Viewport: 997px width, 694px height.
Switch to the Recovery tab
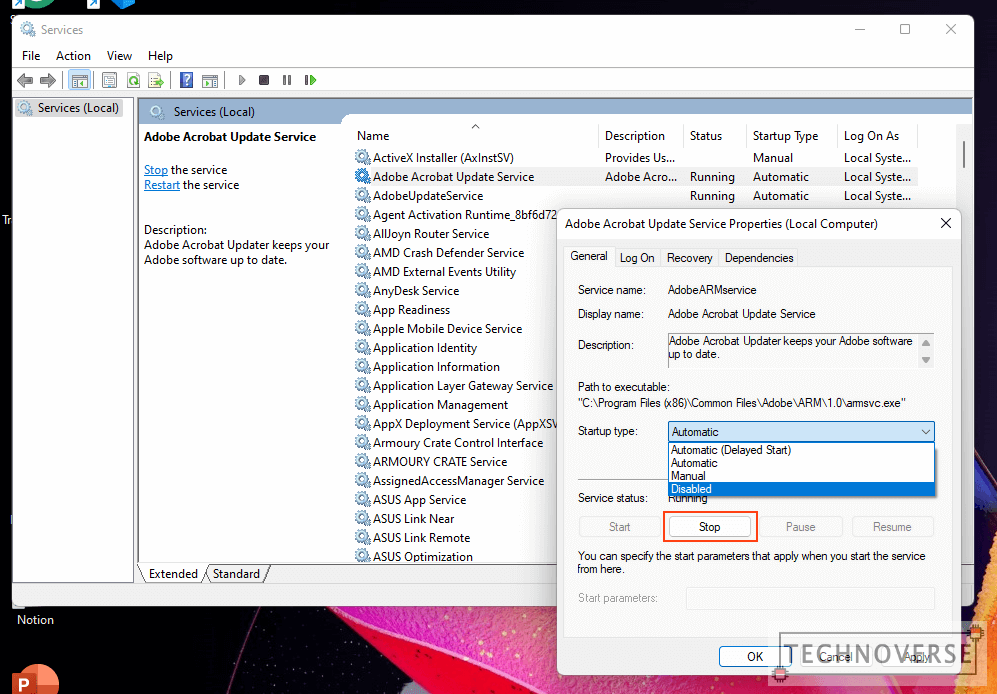coord(689,258)
